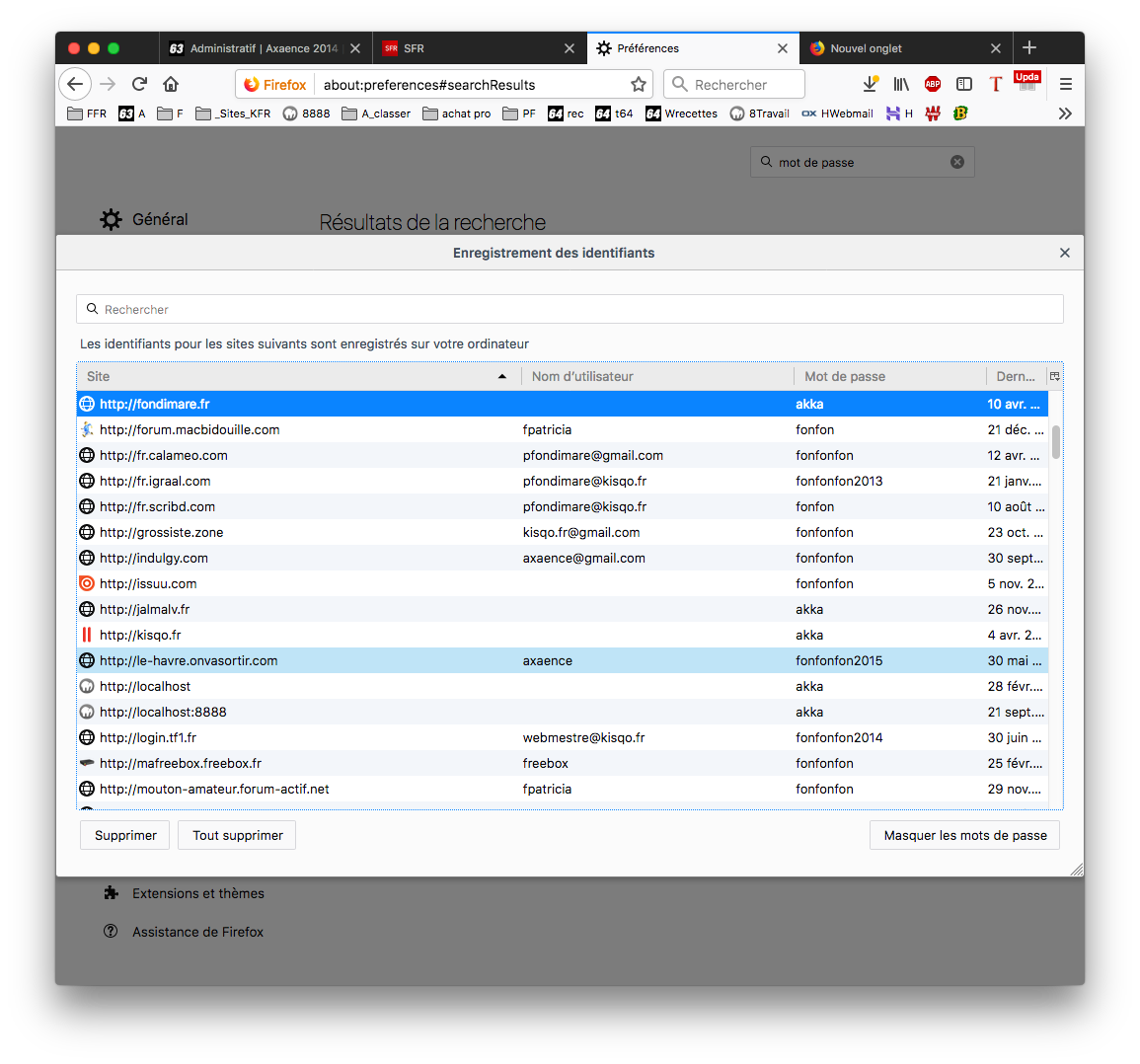Click the green B bookmark icon
Viewport: 1140px width, 1064px height.
tap(960, 114)
